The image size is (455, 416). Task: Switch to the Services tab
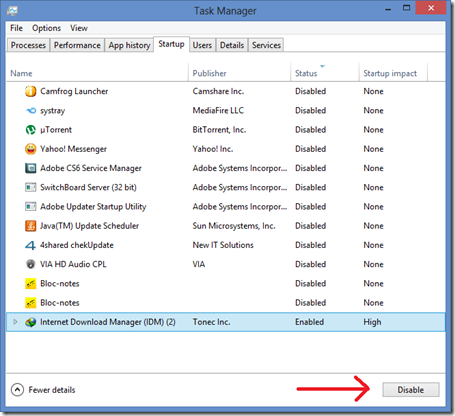266,45
